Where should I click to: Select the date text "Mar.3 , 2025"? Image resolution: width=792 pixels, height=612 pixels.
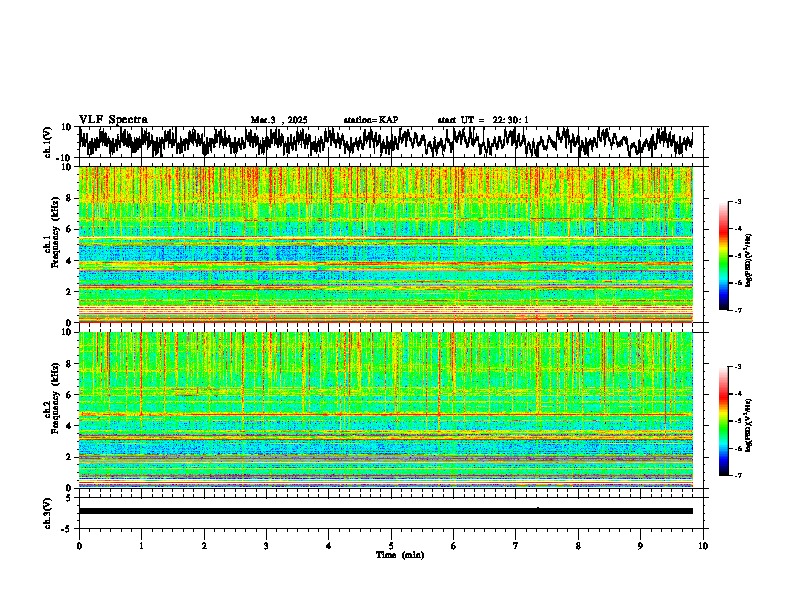coord(279,120)
